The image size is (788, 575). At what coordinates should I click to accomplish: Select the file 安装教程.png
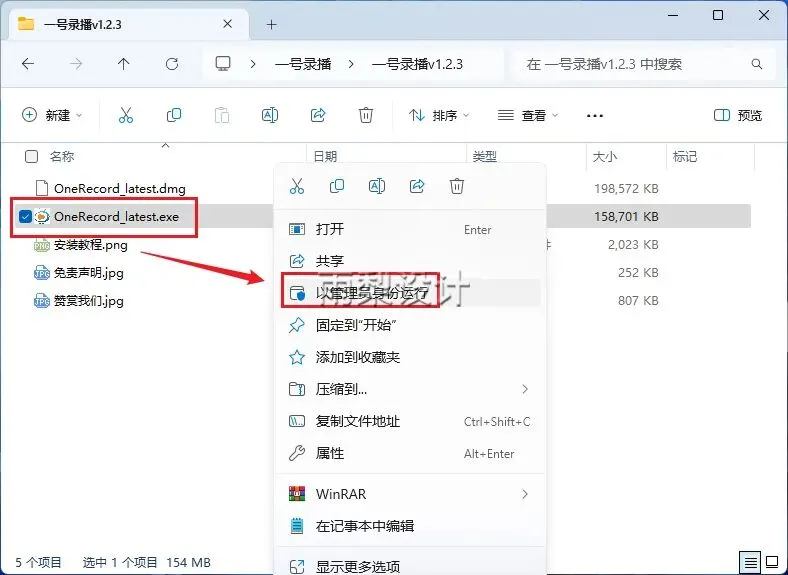point(90,245)
